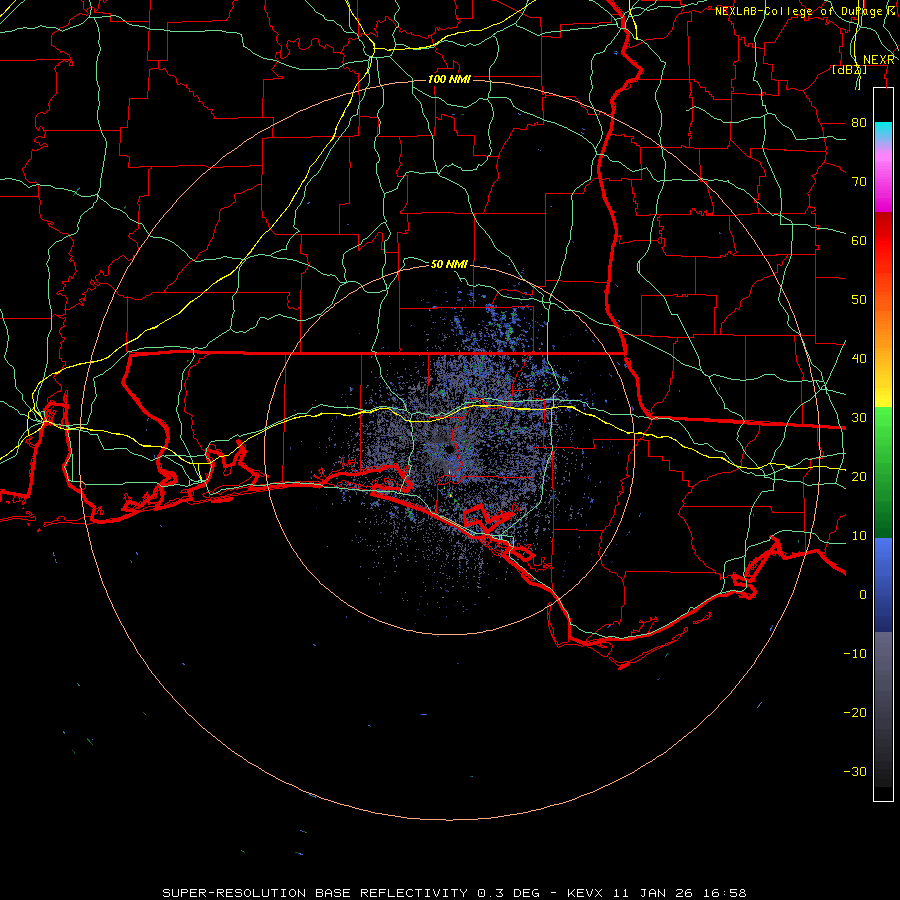Click the 30 value on the dBZ scale
900x900 pixels.
(859, 417)
